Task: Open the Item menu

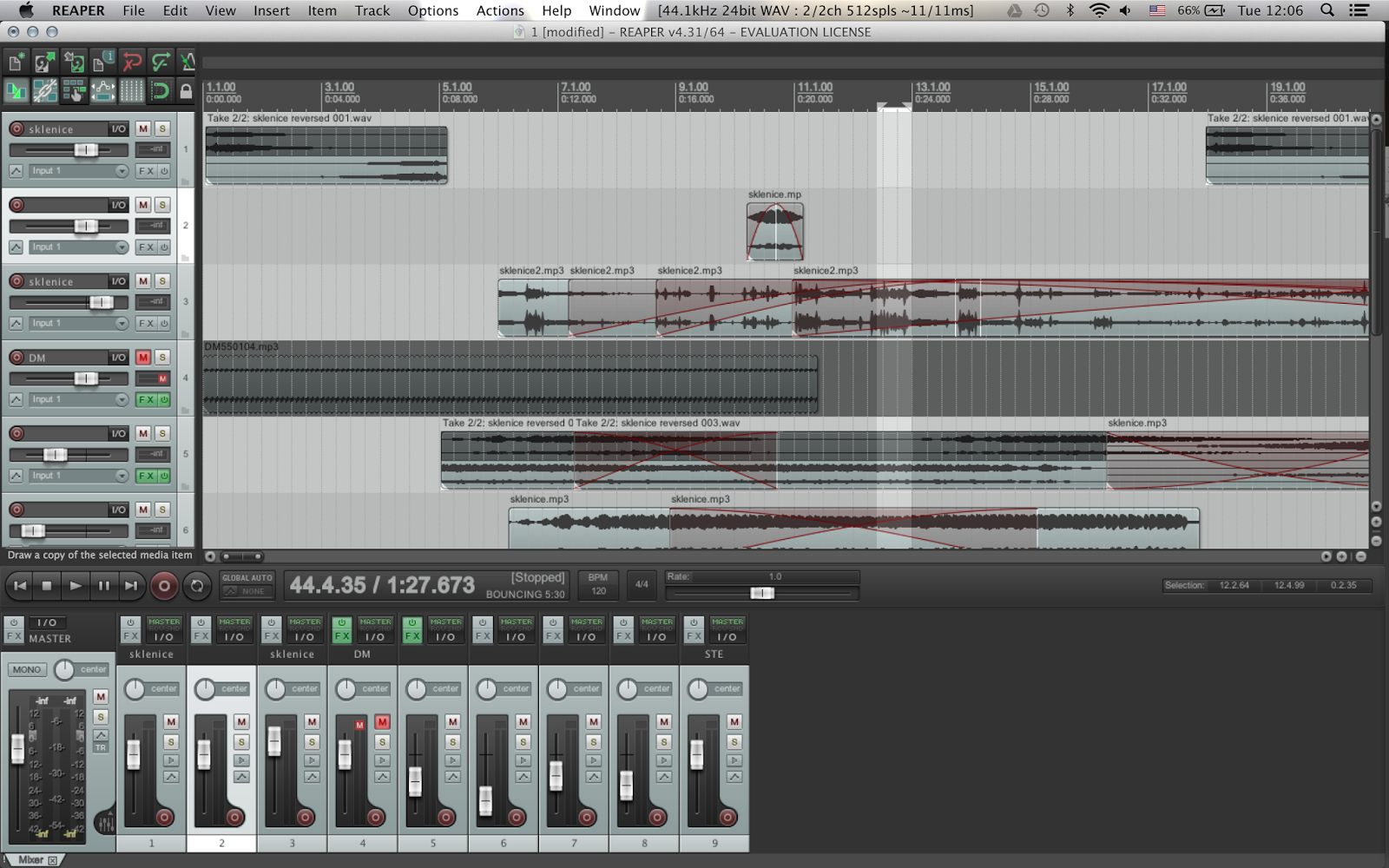Action: tap(322, 10)
